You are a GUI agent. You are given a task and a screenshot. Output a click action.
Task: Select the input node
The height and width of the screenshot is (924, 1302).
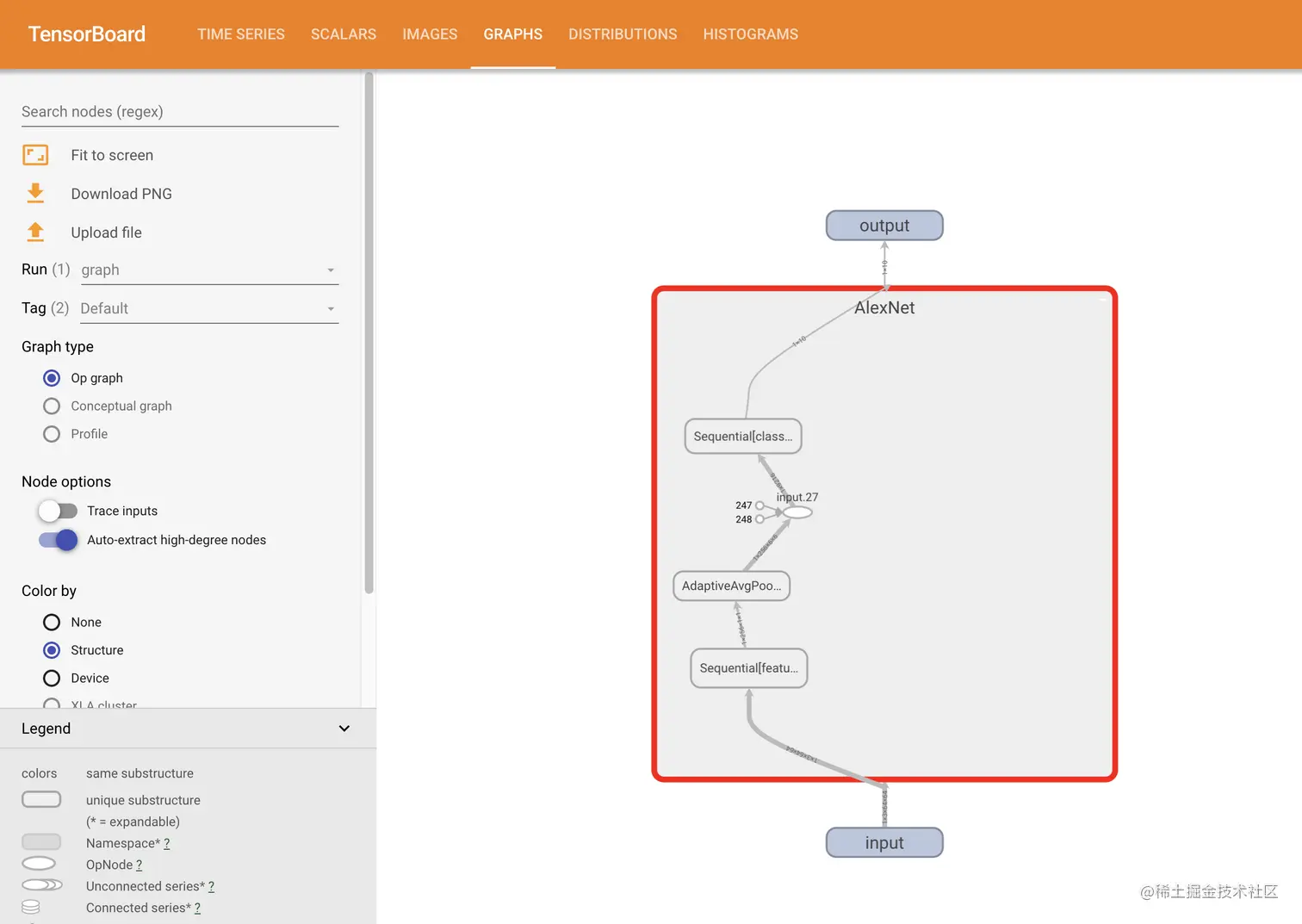(x=884, y=843)
